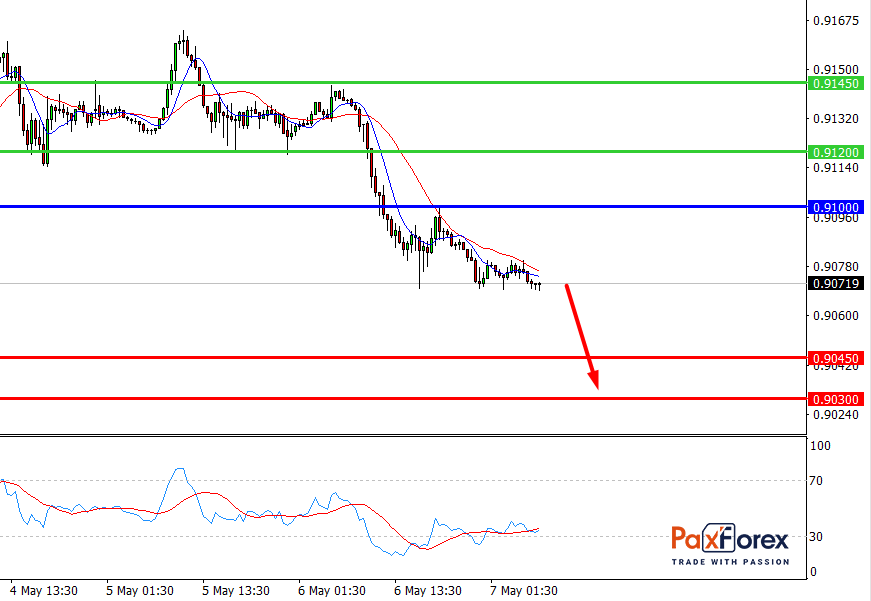Click the 0.91675 axis value
The image size is (871, 601).
click(x=835, y=21)
